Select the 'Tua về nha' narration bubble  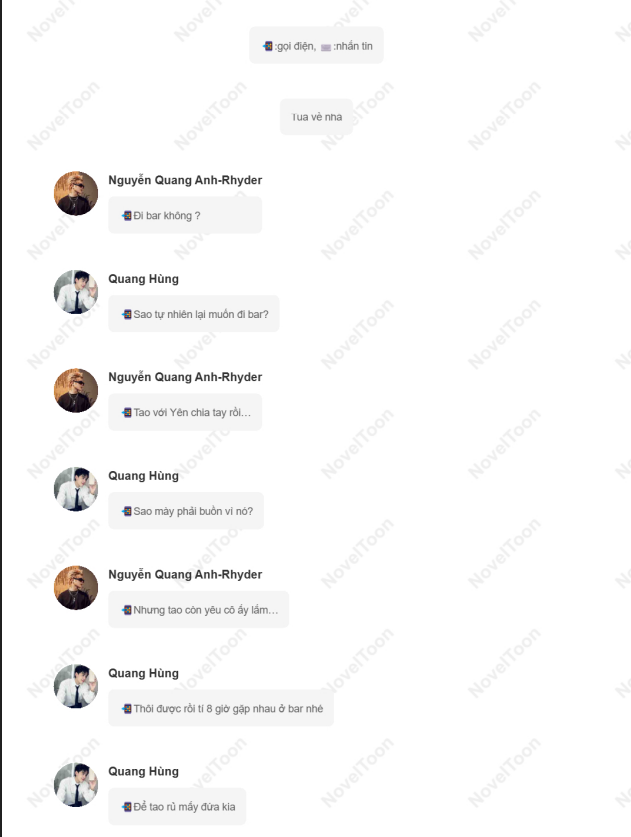tap(317, 117)
